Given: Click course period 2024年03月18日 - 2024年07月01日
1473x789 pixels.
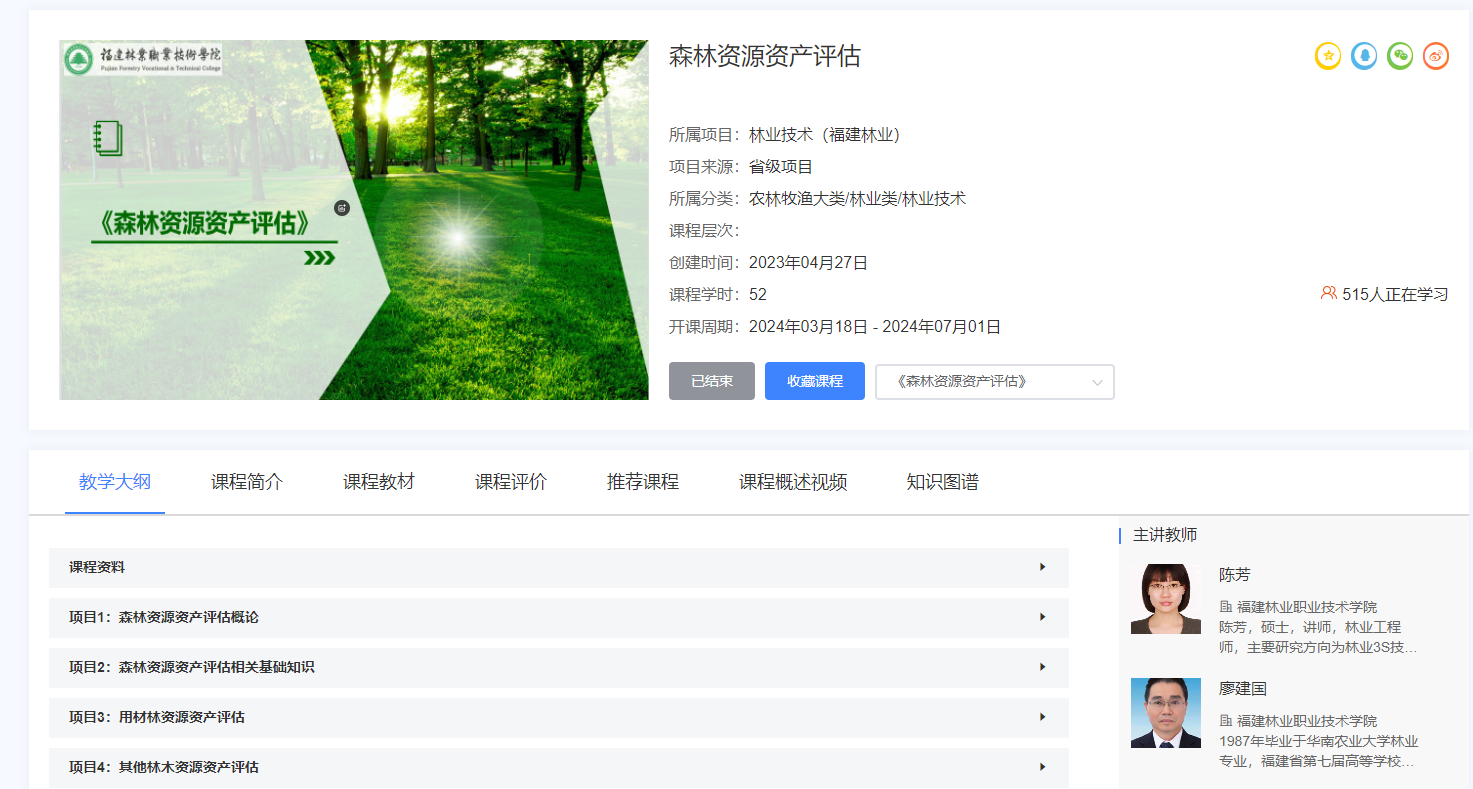Looking at the screenshot, I should click(x=875, y=327).
